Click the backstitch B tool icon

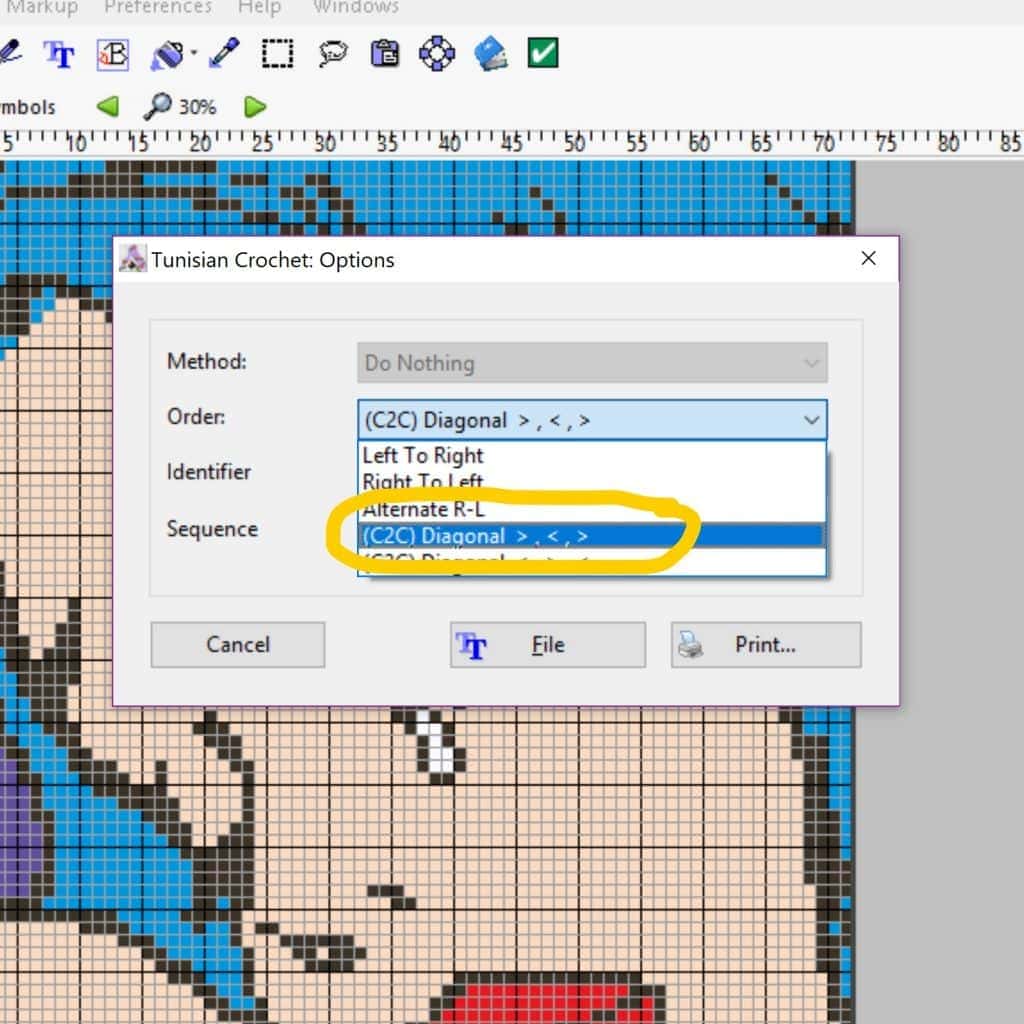point(112,54)
